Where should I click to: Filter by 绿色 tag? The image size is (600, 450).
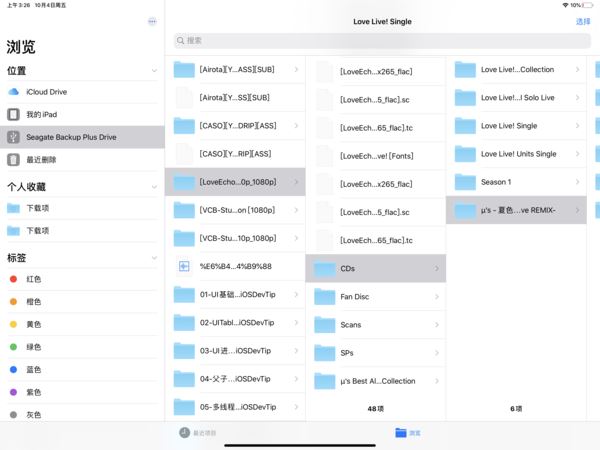tap(82, 347)
